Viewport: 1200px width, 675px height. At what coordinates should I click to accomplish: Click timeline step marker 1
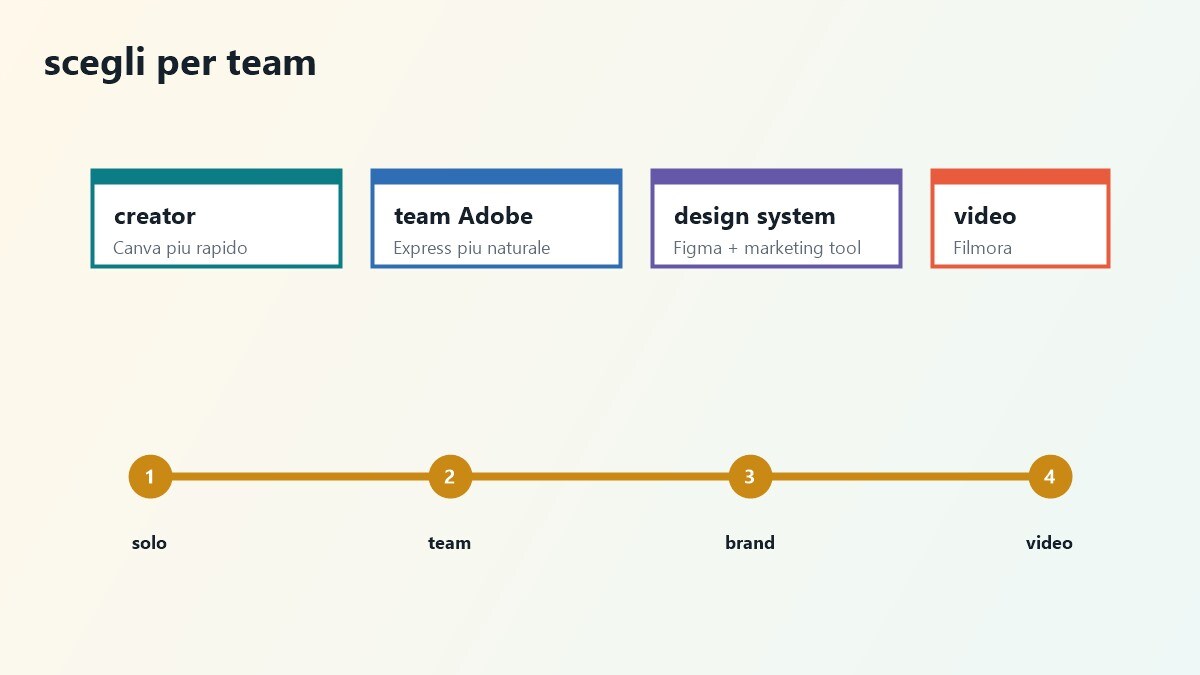pyautogui.click(x=150, y=477)
